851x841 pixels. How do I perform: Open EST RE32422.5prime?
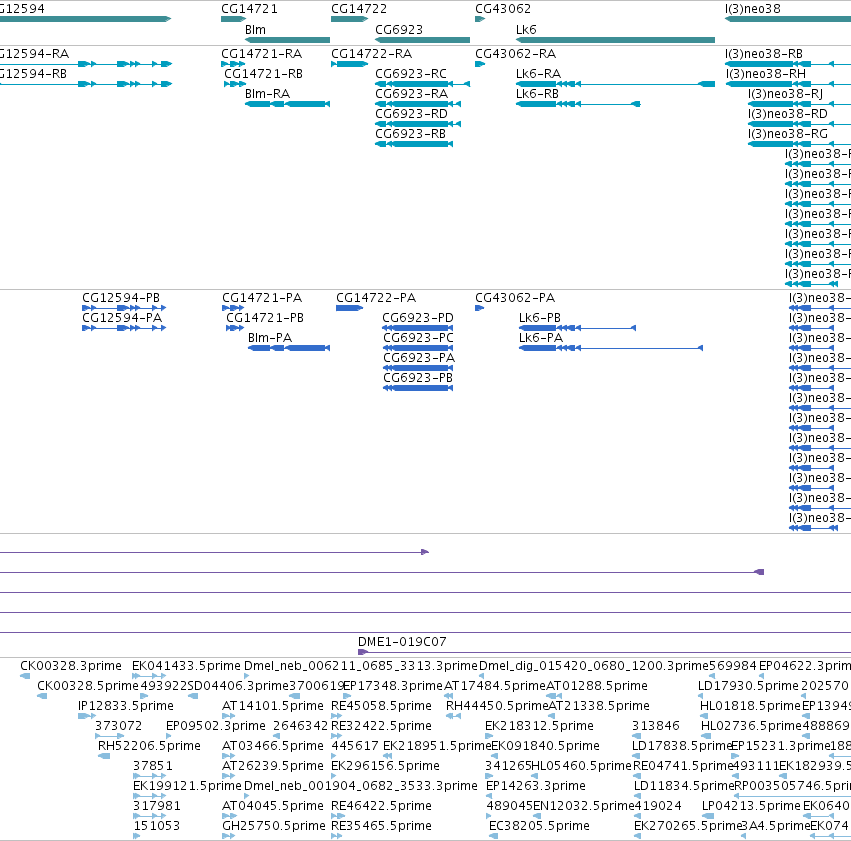(x=382, y=726)
